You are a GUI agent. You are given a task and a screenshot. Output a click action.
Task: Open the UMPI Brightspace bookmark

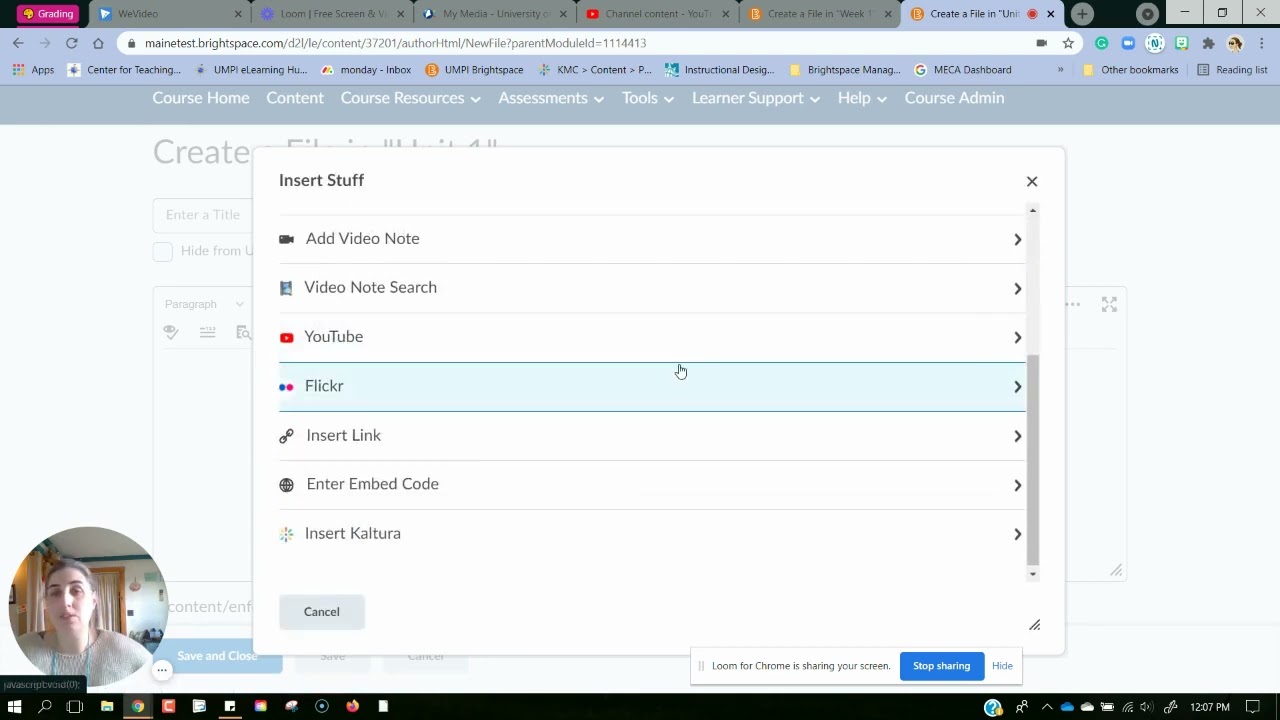tap(474, 70)
